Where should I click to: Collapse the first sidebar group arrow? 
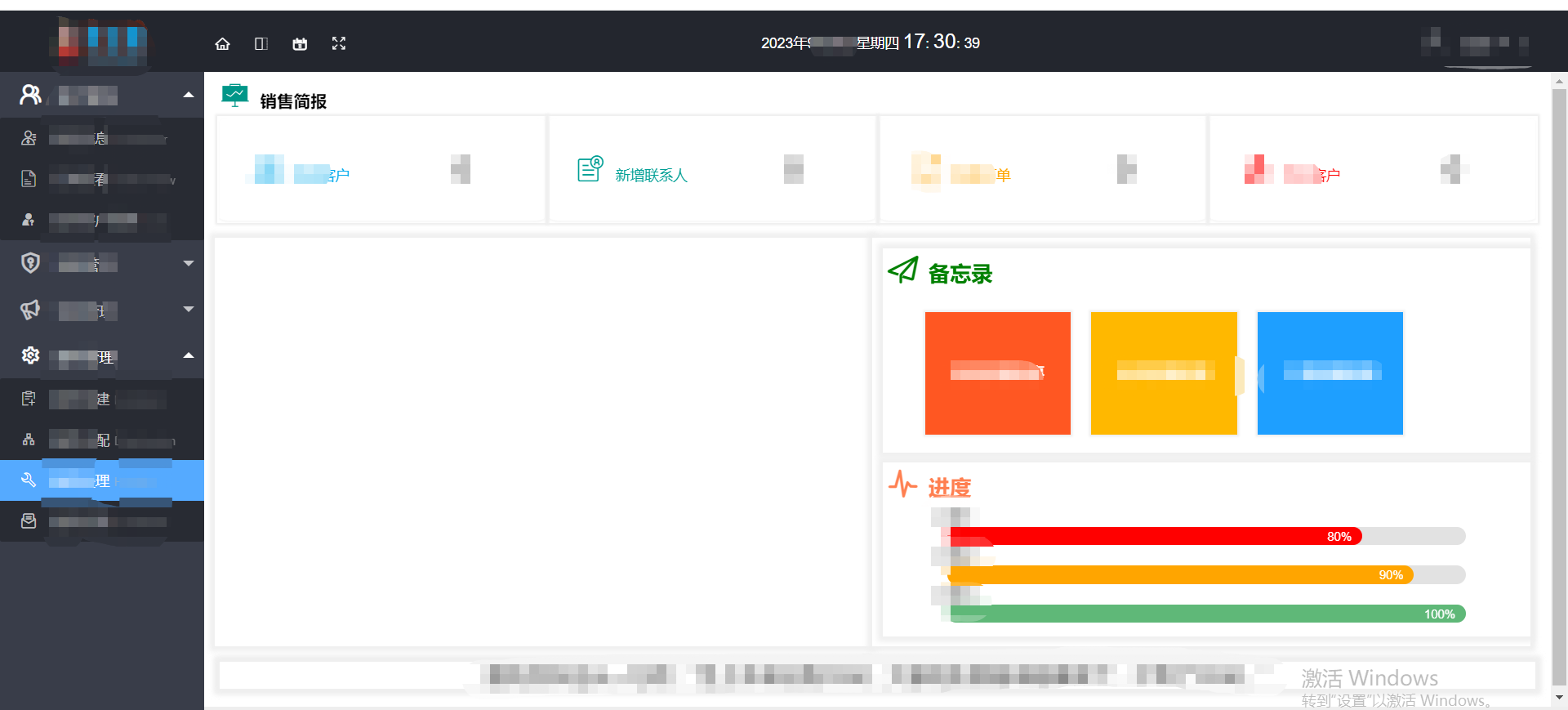189,95
